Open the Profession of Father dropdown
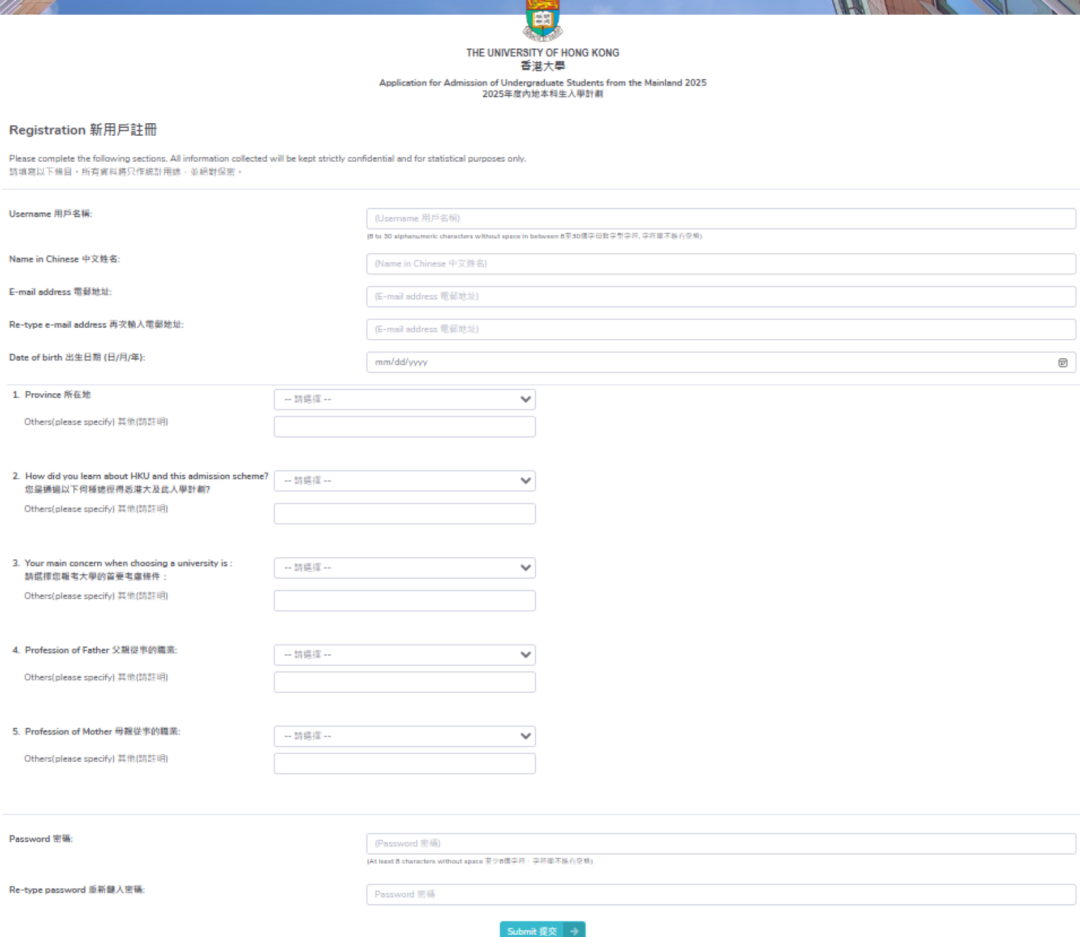This screenshot has width=1080, height=937. click(404, 655)
